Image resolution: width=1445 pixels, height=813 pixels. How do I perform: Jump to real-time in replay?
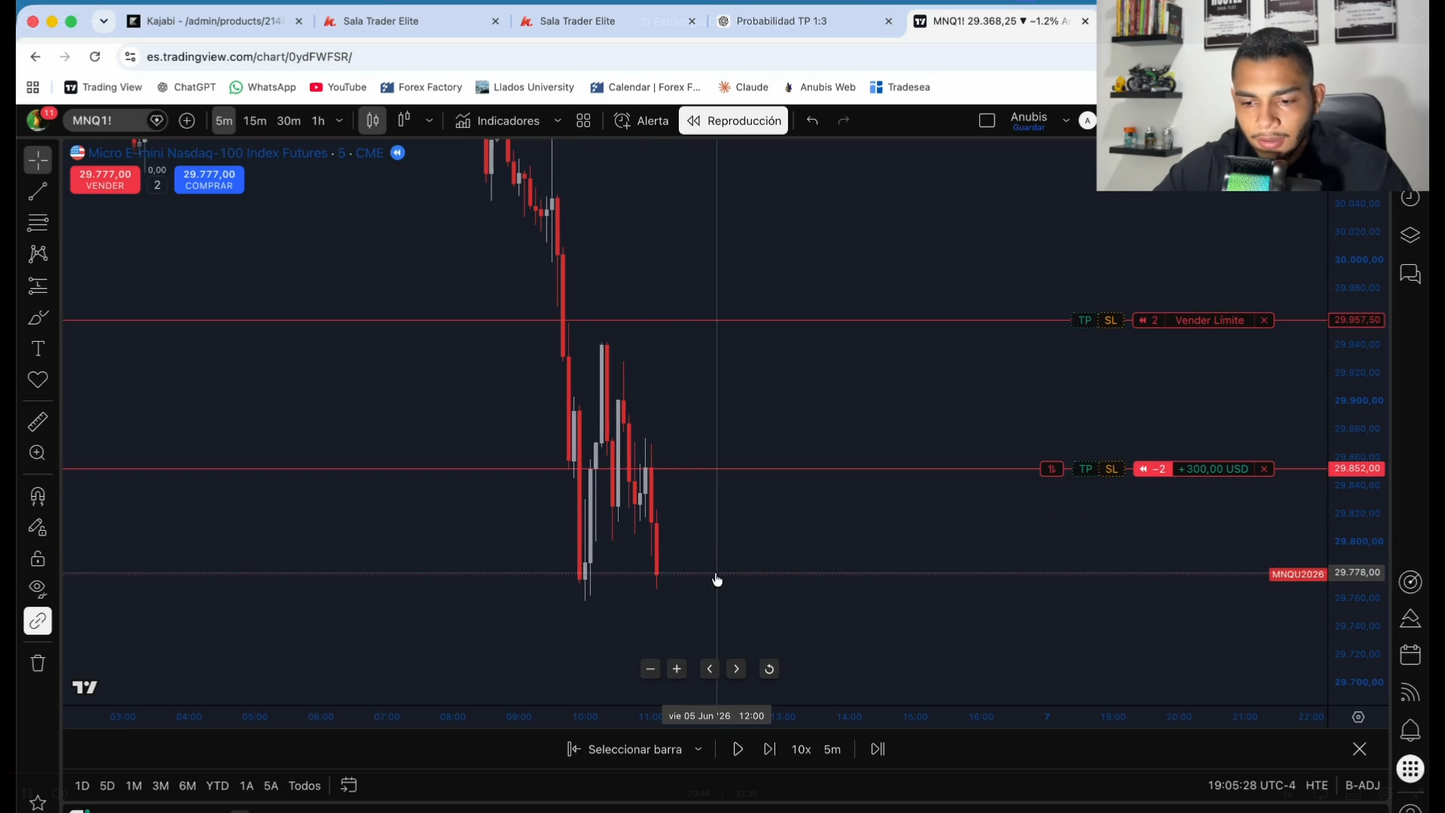877,749
